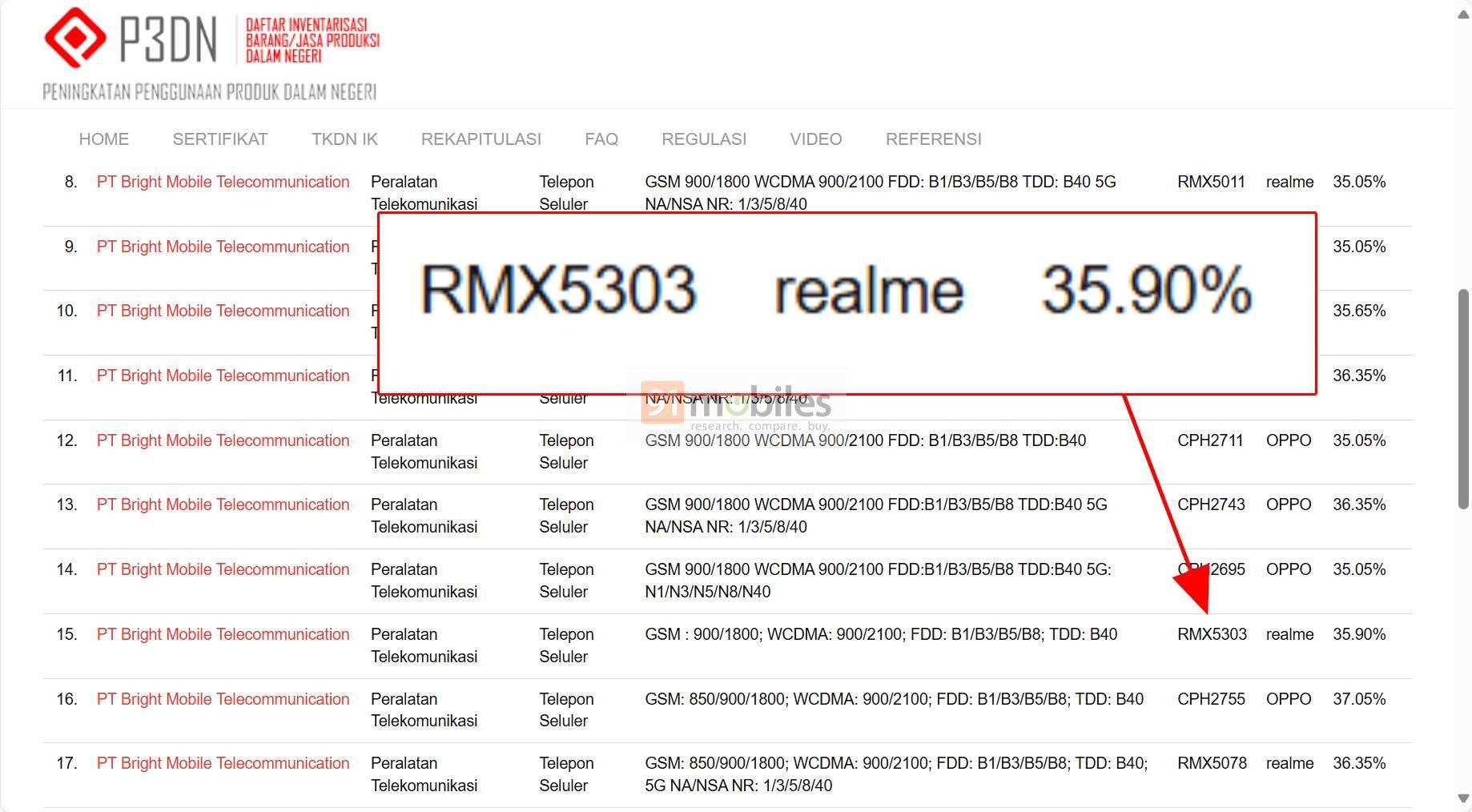Image resolution: width=1472 pixels, height=812 pixels.
Task: Click Peralatan Telekomunikasi cell in row 13
Action: coord(424,516)
